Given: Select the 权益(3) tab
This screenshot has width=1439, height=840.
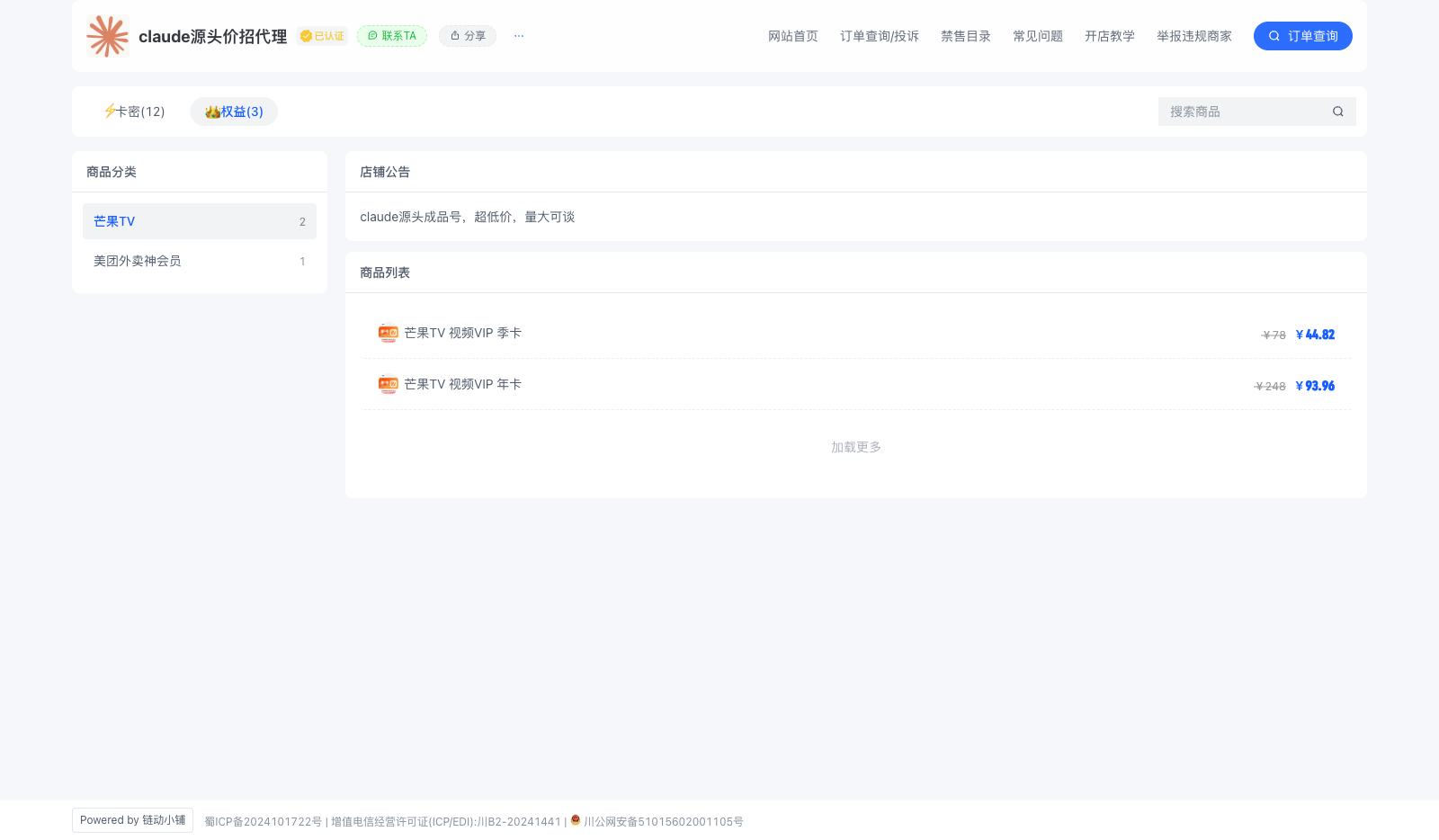Looking at the screenshot, I should point(234,112).
